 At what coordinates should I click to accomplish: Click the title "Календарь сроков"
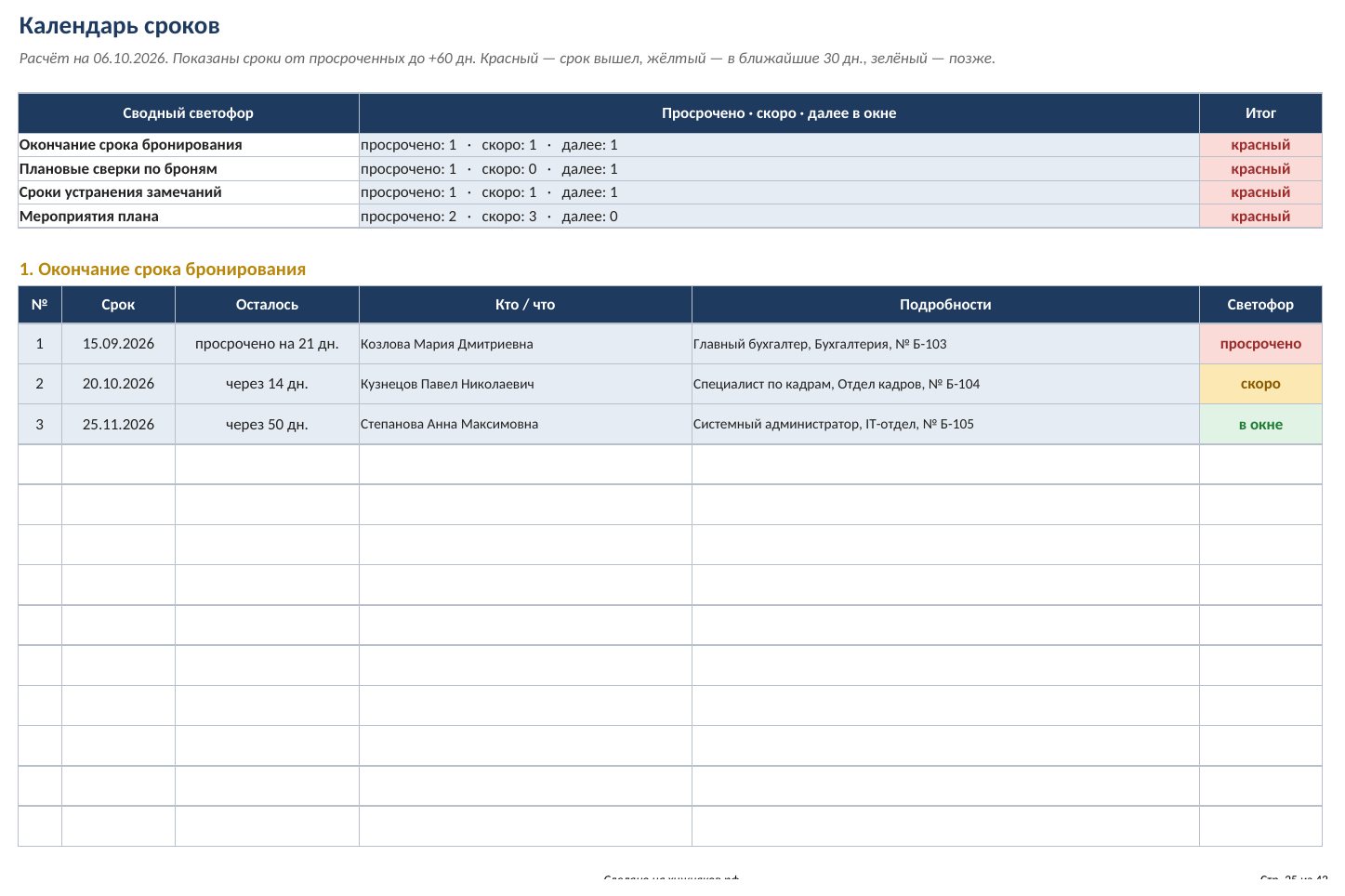119,26
